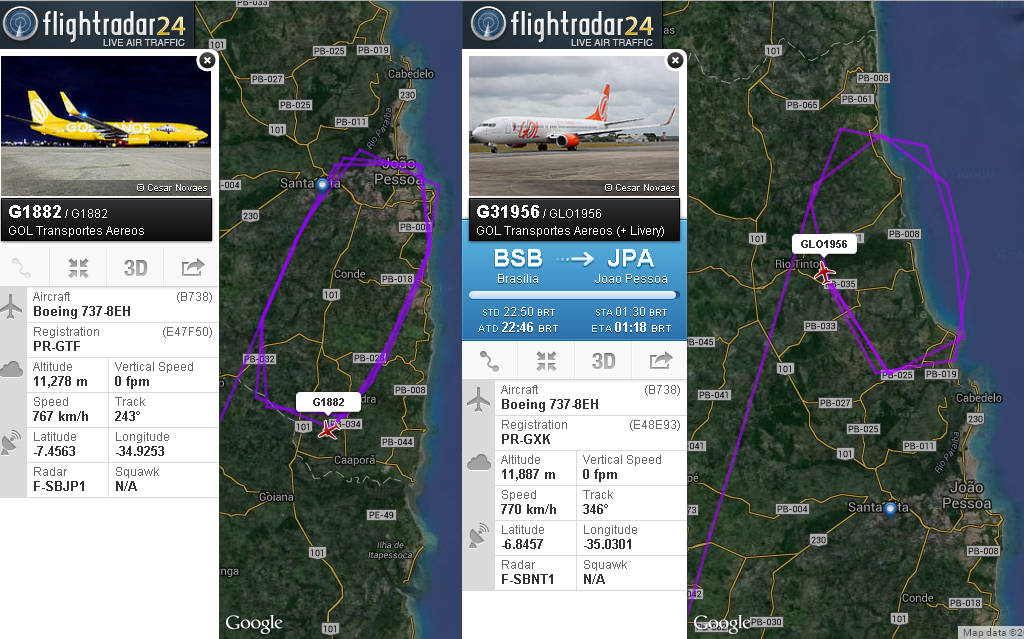Image resolution: width=1024 pixels, height=639 pixels.
Task: Click the center-on-aircraft icon in the G1882 panel
Action: (78, 268)
